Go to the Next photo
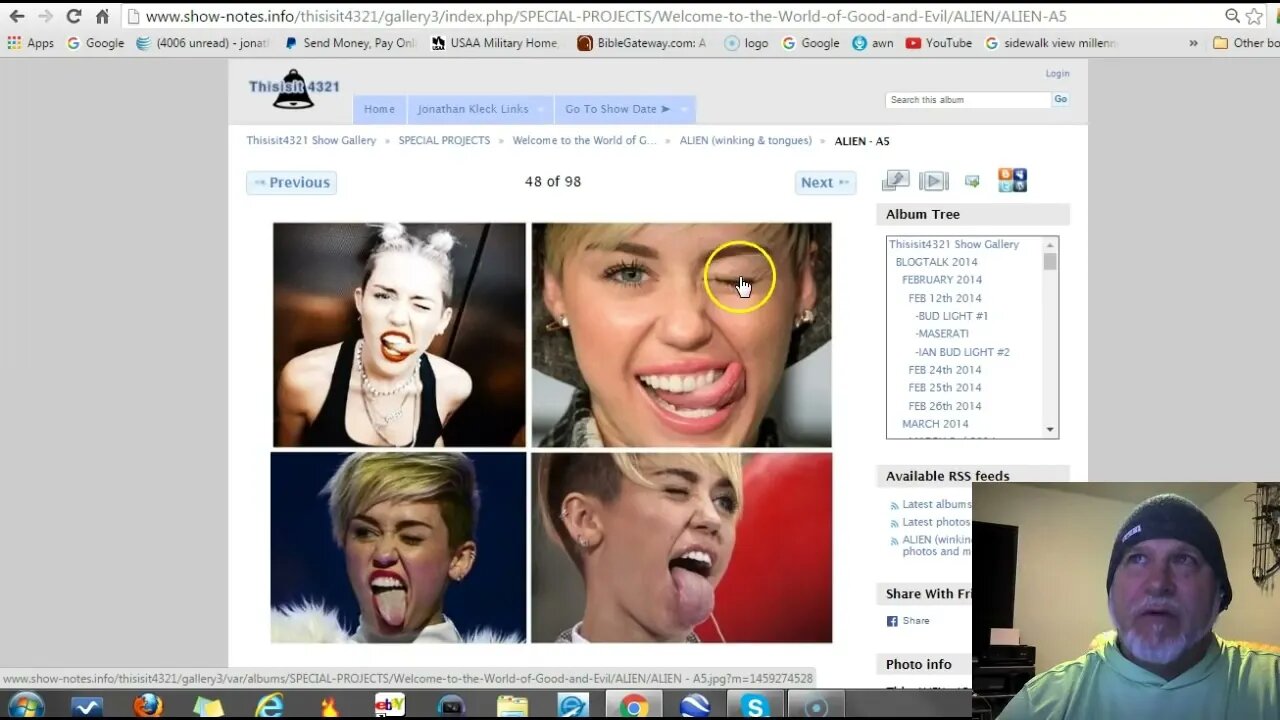Image resolution: width=1280 pixels, height=720 pixels. tap(826, 182)
